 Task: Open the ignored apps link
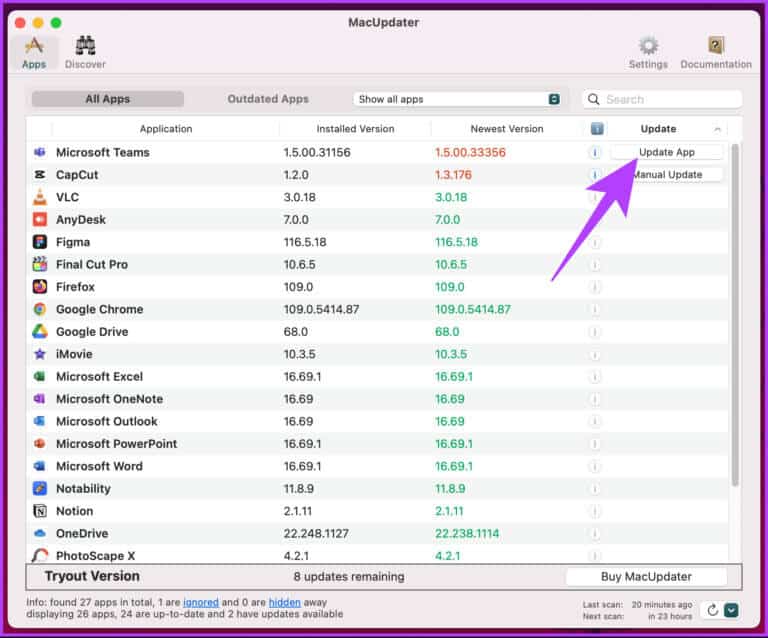pos(201,602)
